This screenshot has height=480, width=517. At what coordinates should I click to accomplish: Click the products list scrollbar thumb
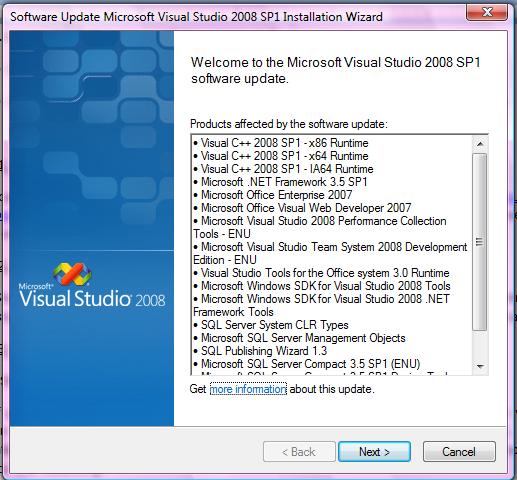click(480, 242)
